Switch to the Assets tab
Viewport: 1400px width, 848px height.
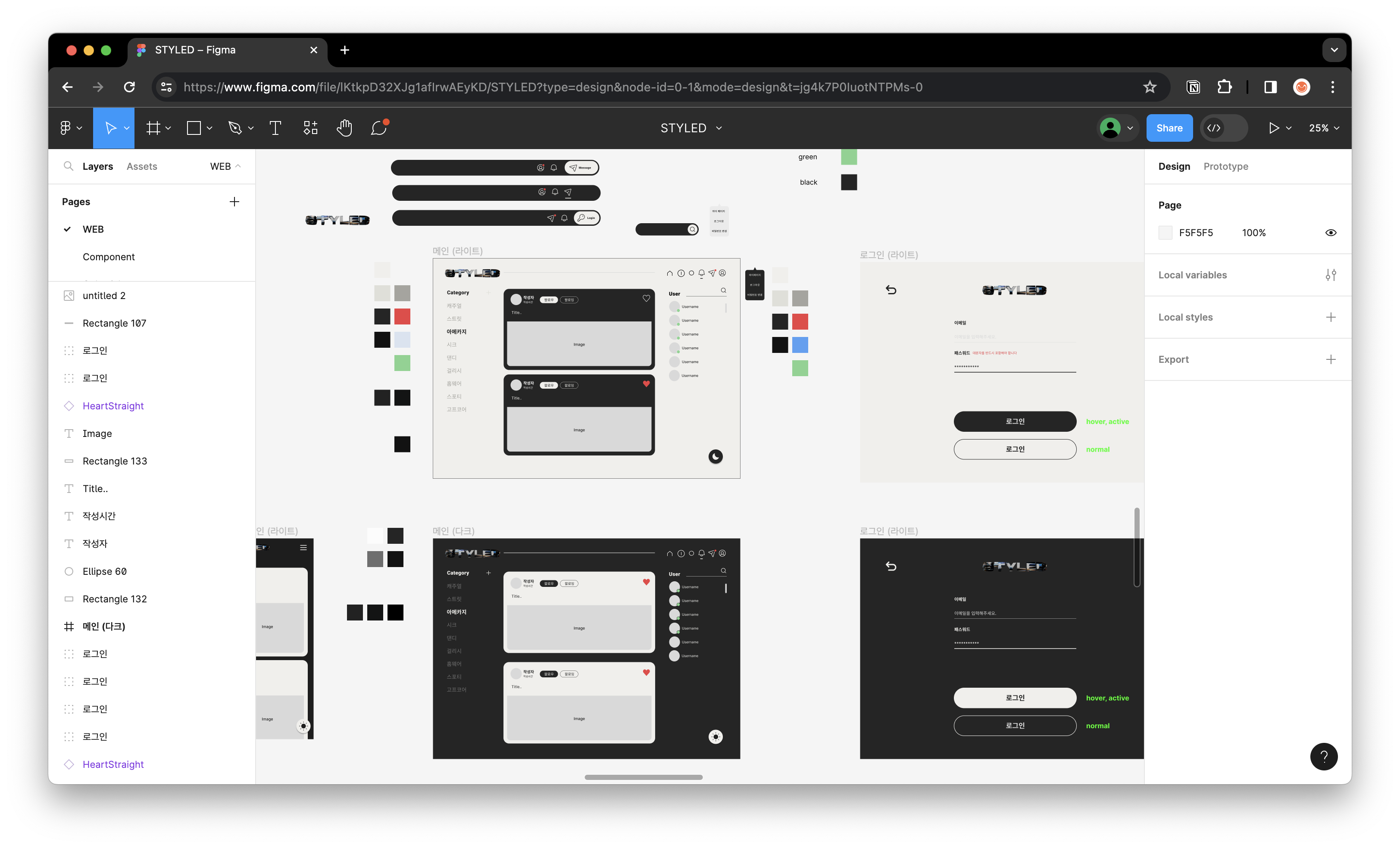tap(141, 166)
